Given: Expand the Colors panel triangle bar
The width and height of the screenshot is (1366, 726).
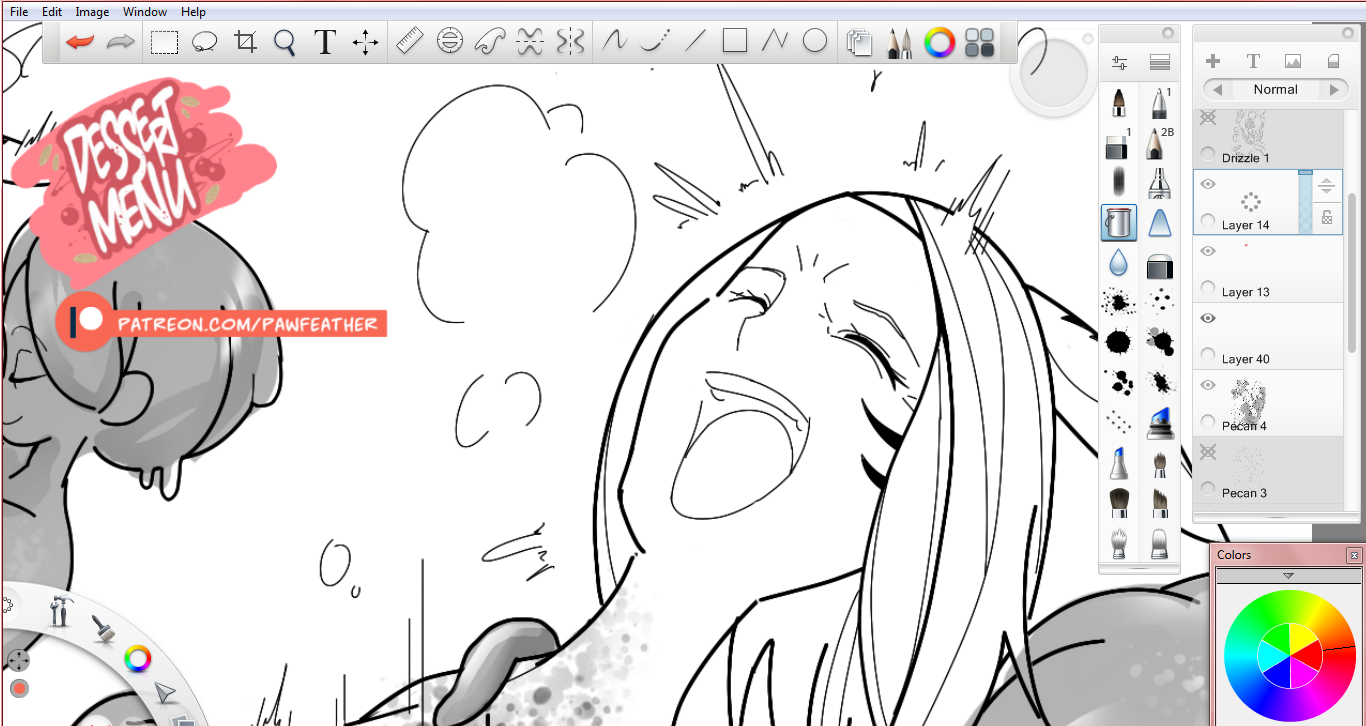Looking at the screenshot, I should (1288, 576).
